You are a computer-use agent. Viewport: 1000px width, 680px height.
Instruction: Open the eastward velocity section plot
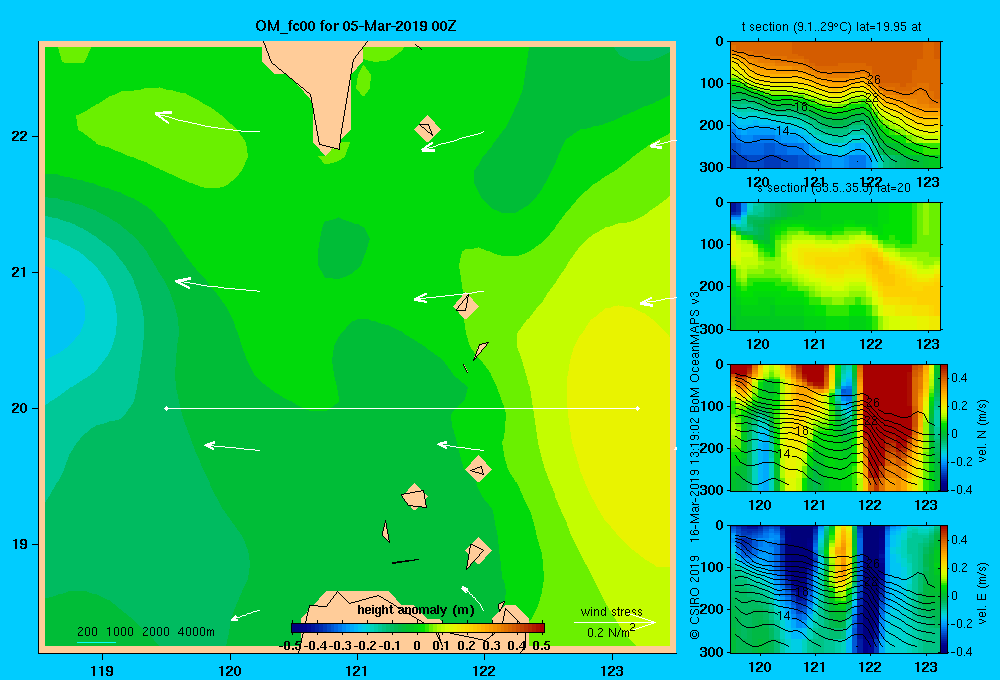click(835, 589)
